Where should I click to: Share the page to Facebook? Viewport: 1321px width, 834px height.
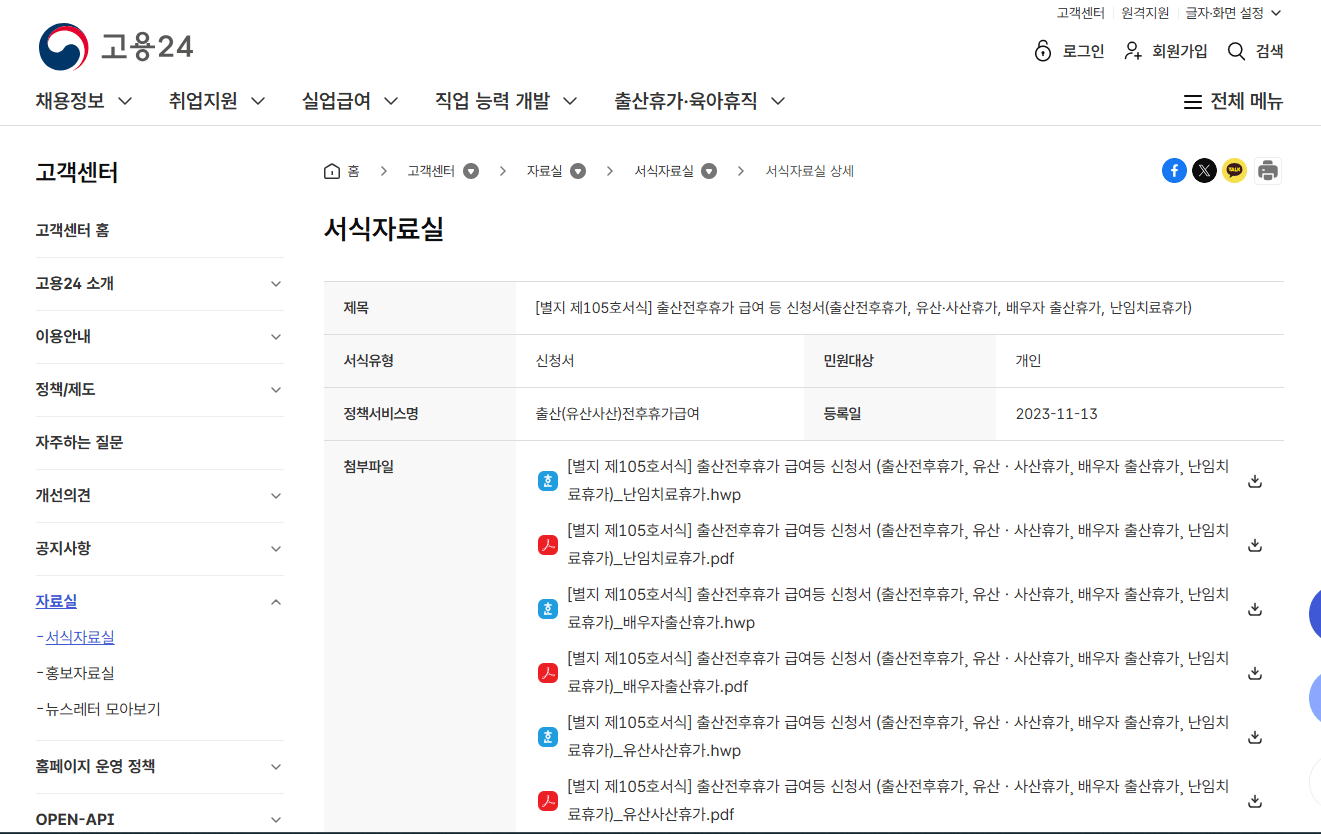[1174, 170]
